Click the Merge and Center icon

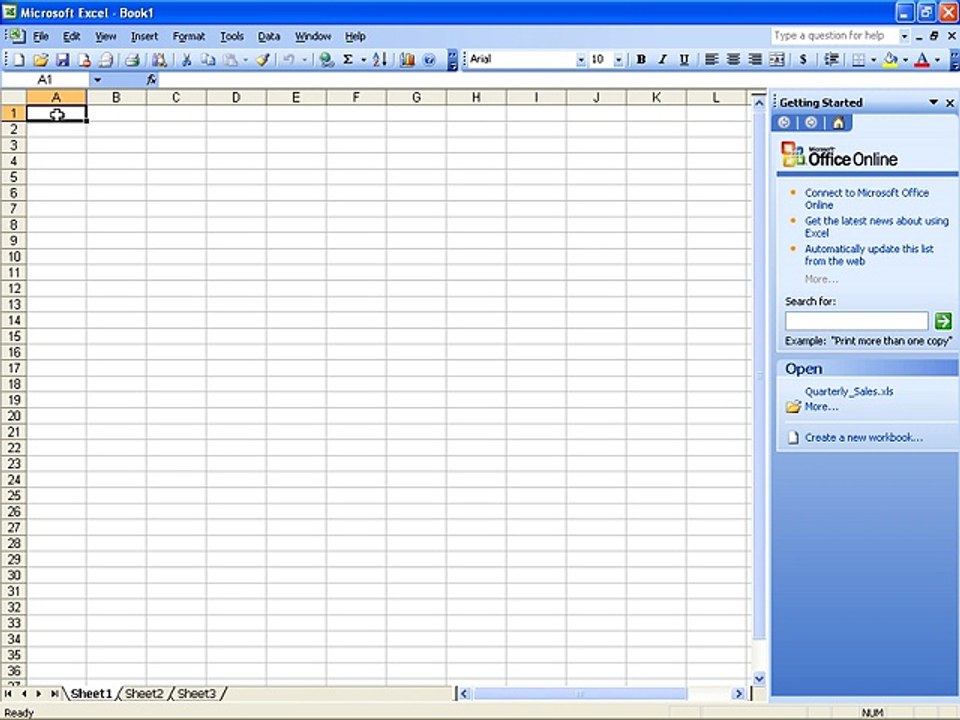[x=777, y=59]
